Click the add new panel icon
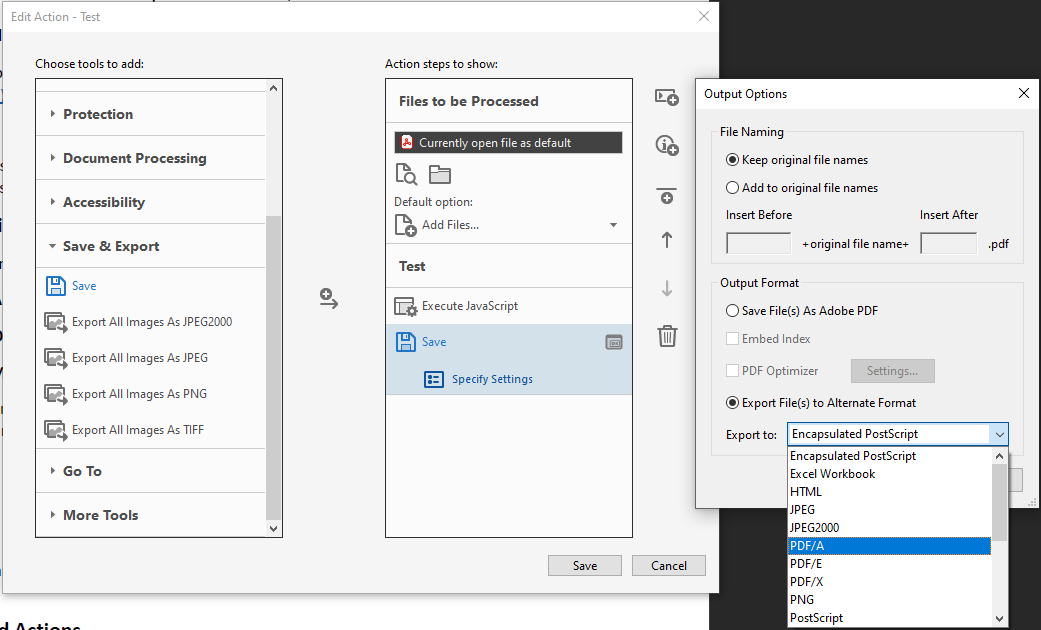This screenshot has height=630, width=1041. [x=667, y=97]
